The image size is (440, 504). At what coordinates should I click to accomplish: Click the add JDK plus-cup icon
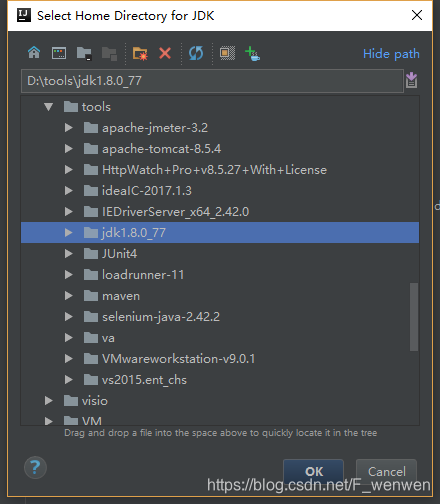pos(252,53)
